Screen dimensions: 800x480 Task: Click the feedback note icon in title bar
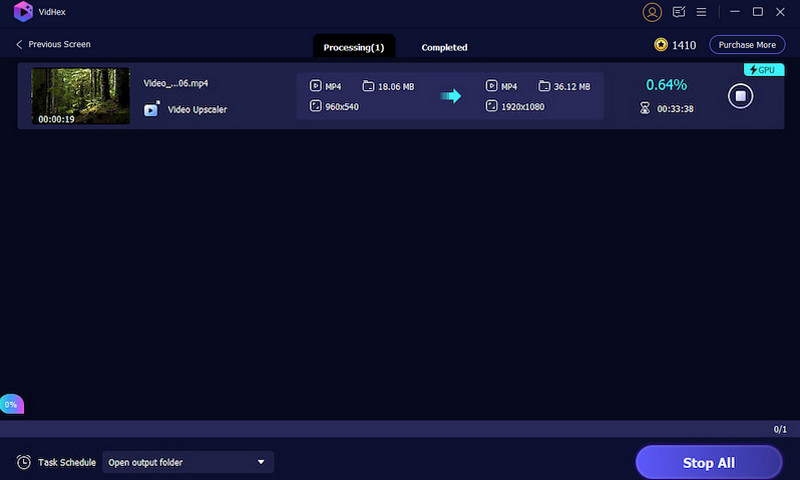679,13
